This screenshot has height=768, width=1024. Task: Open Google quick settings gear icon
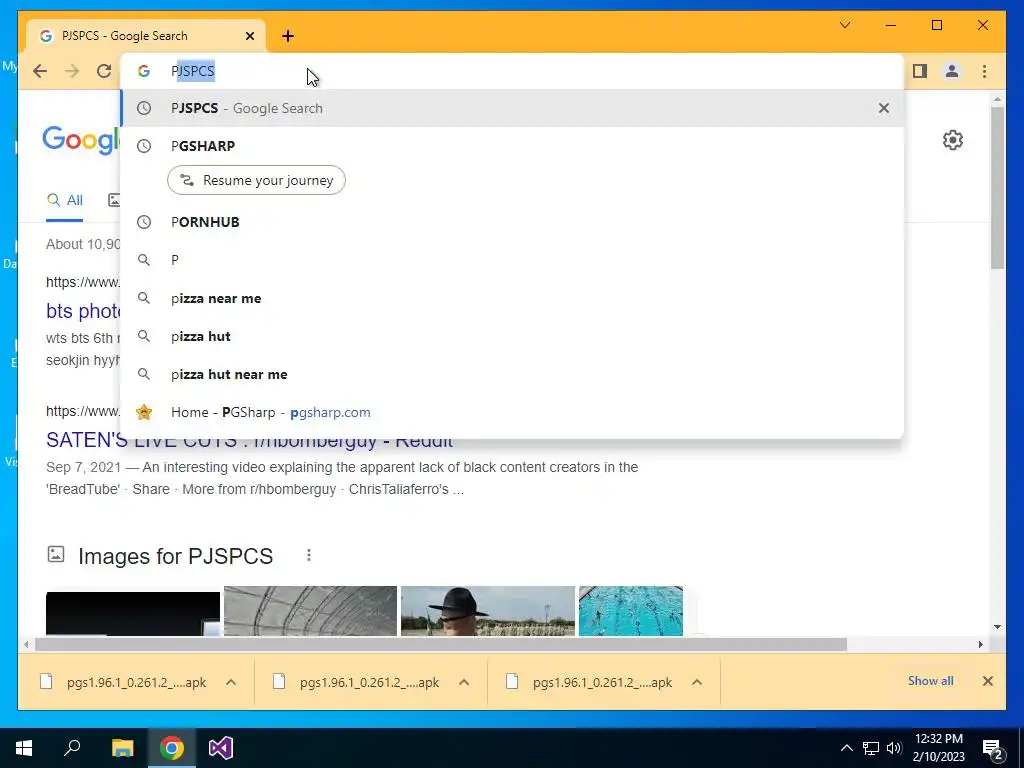pyautogui.click(x=953, y=140)
